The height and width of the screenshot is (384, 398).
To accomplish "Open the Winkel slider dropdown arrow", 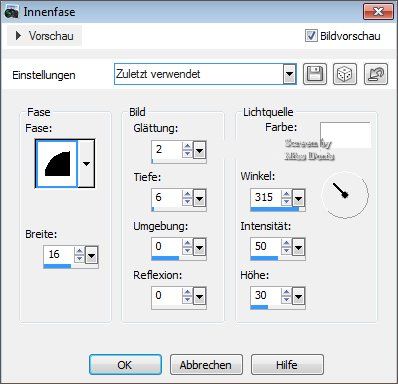I will pos(298,198).
